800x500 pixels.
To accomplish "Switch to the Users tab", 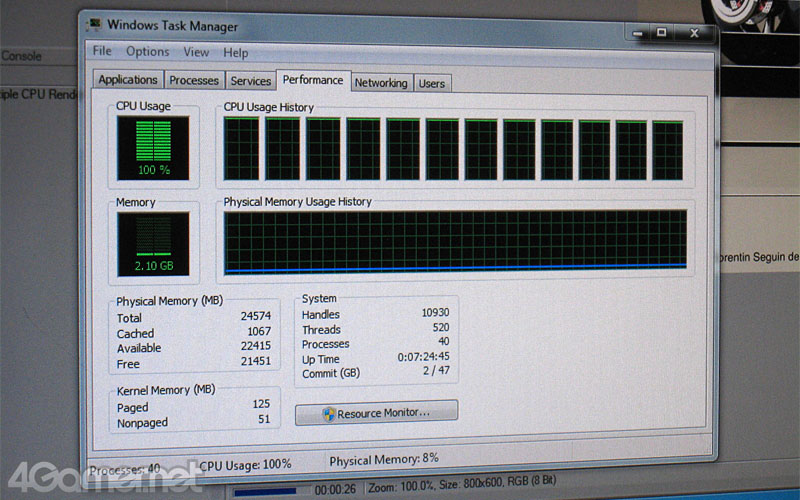I will pos(432,83).
